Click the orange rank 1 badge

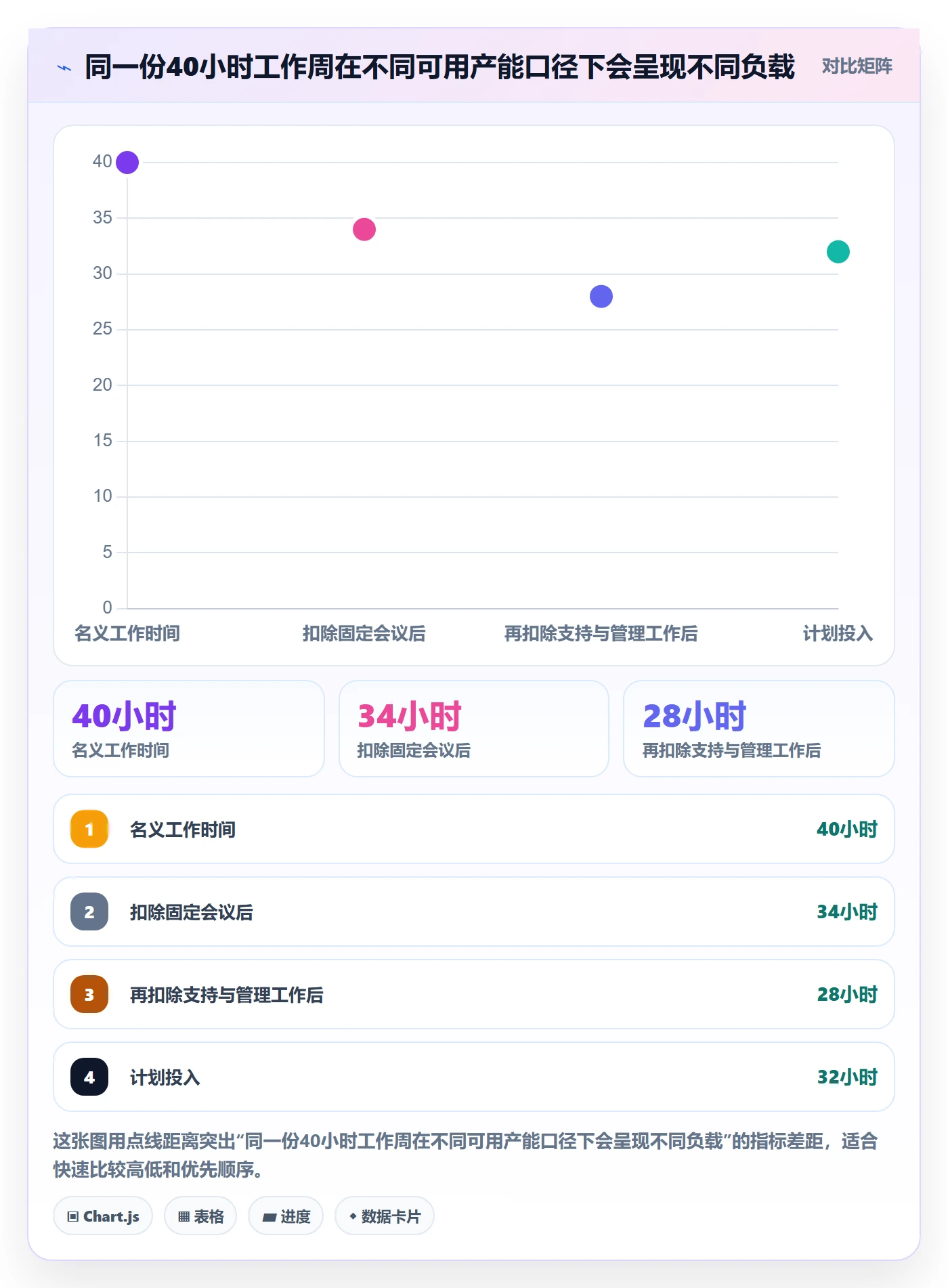pyautogui.click(x=89, y=829)
